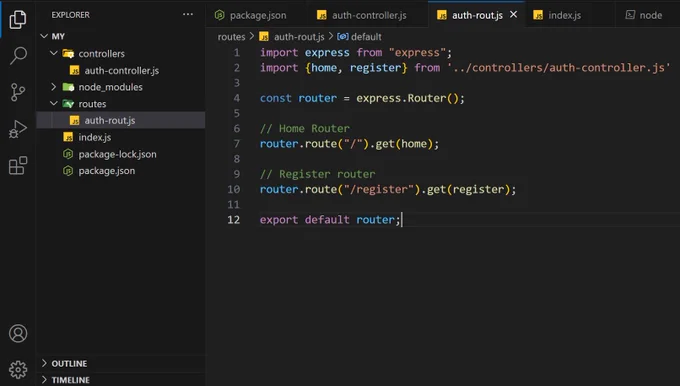The image size is (680, 386).
Task: Click "export default router;" line
Action: click(330, 219)
